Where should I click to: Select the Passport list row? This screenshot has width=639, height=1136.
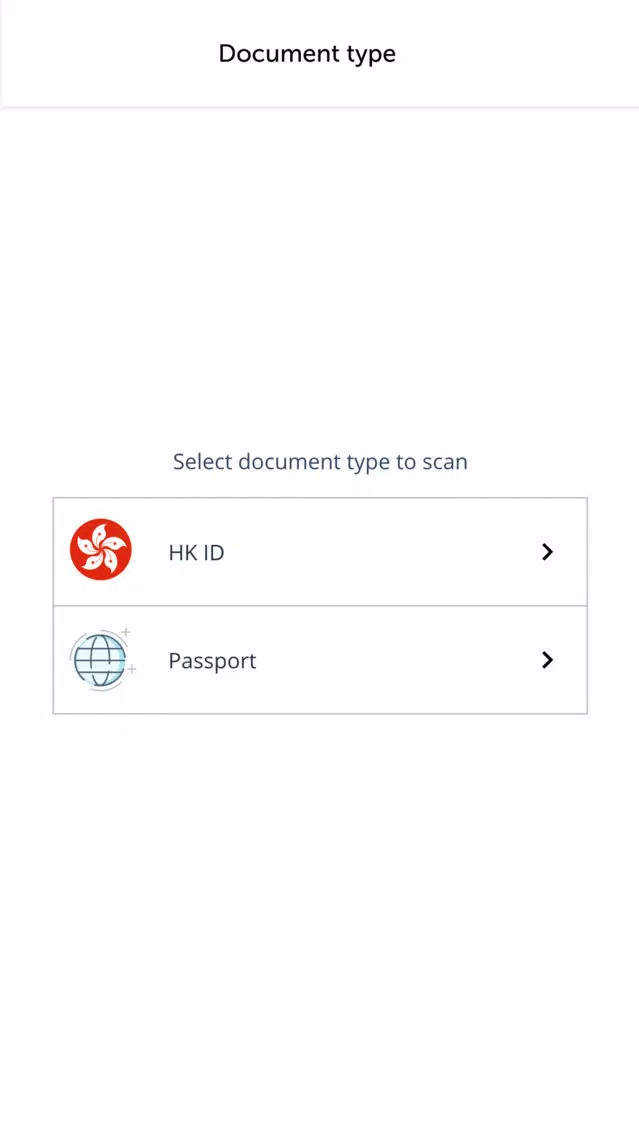tap(320, 660)
